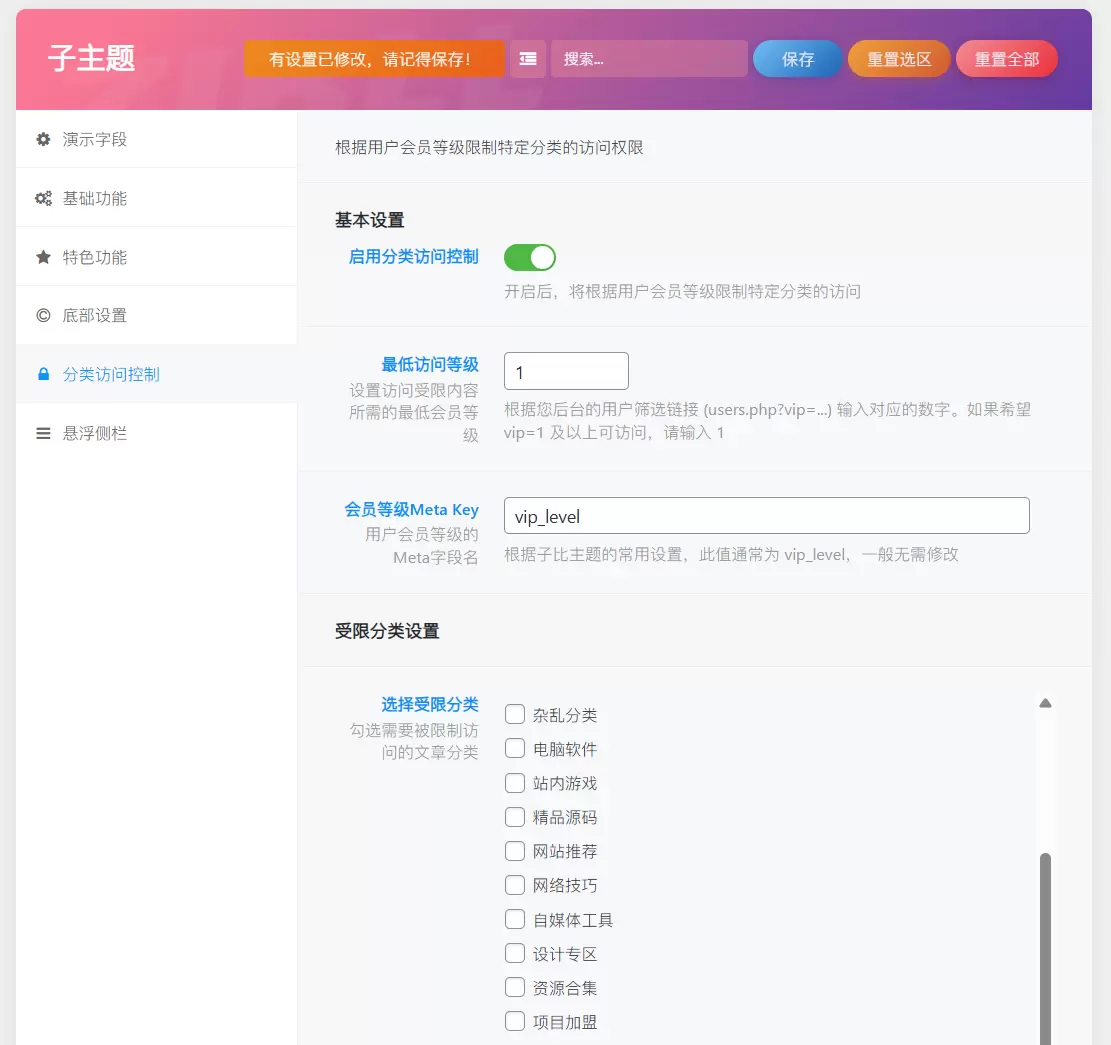Click the bars icon beside 悬浮侧栏
The height and width of the screenshot is (1045, 1111).
[43, 433]
